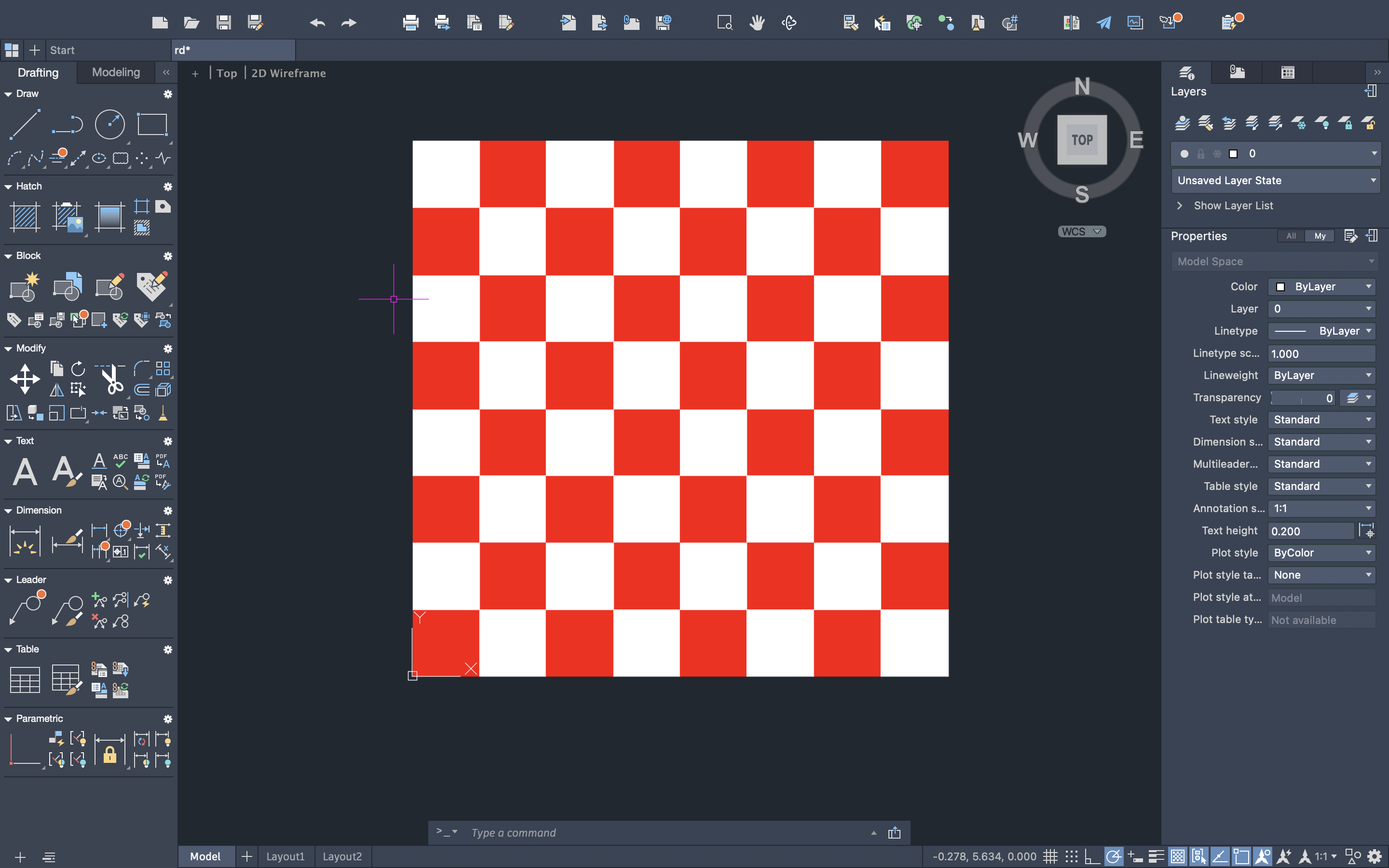
Task: Select the Rectangle draw tool
Action: (x=152, y=124)
